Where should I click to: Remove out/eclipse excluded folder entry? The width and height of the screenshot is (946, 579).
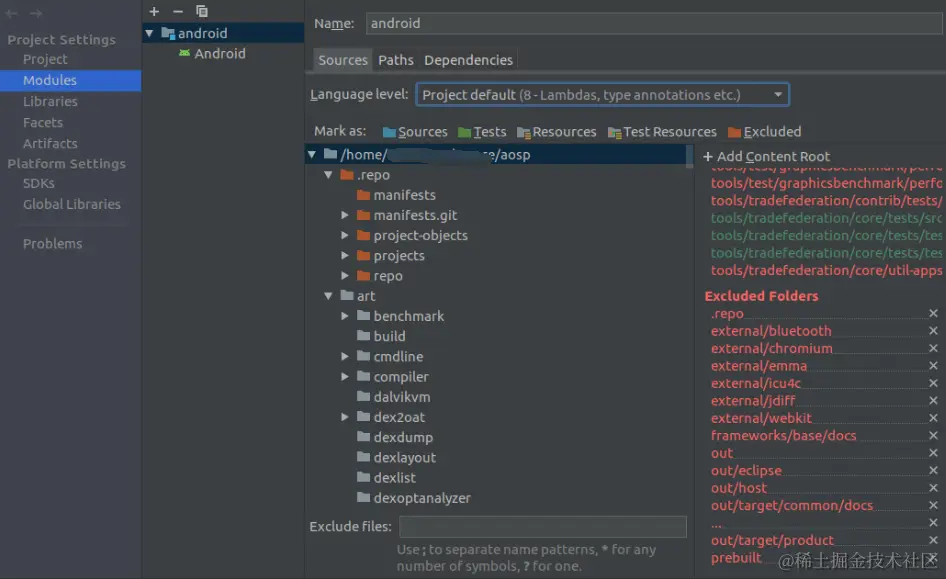tap(933, 470)
